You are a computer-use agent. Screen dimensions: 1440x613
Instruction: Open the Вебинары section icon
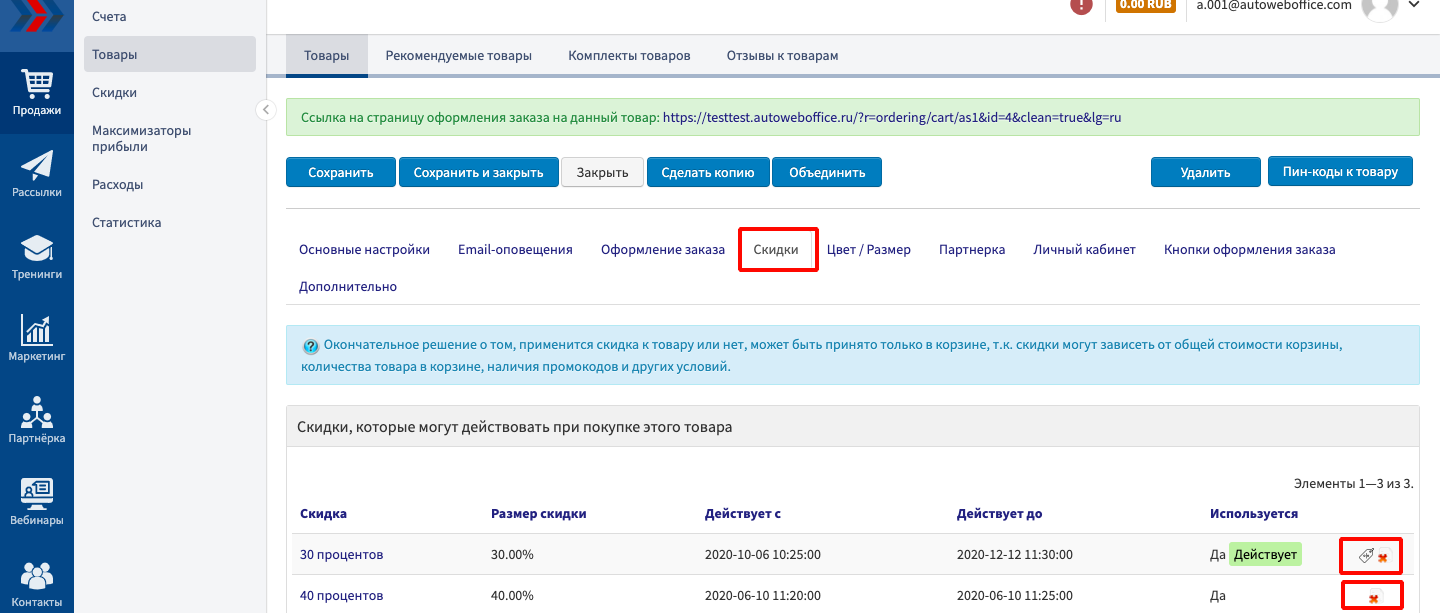pyautogui.click(x=37, y=502)
